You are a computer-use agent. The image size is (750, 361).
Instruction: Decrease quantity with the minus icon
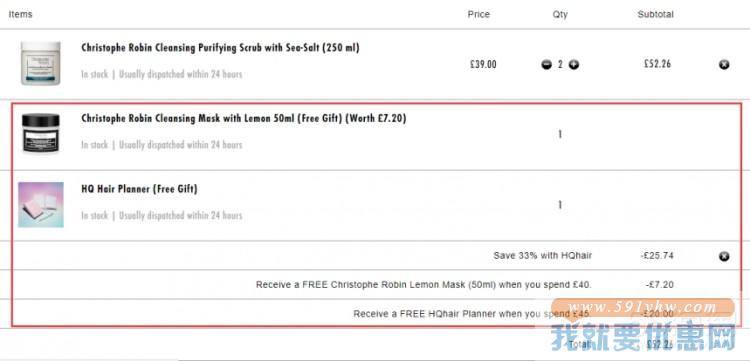(547, 65)
